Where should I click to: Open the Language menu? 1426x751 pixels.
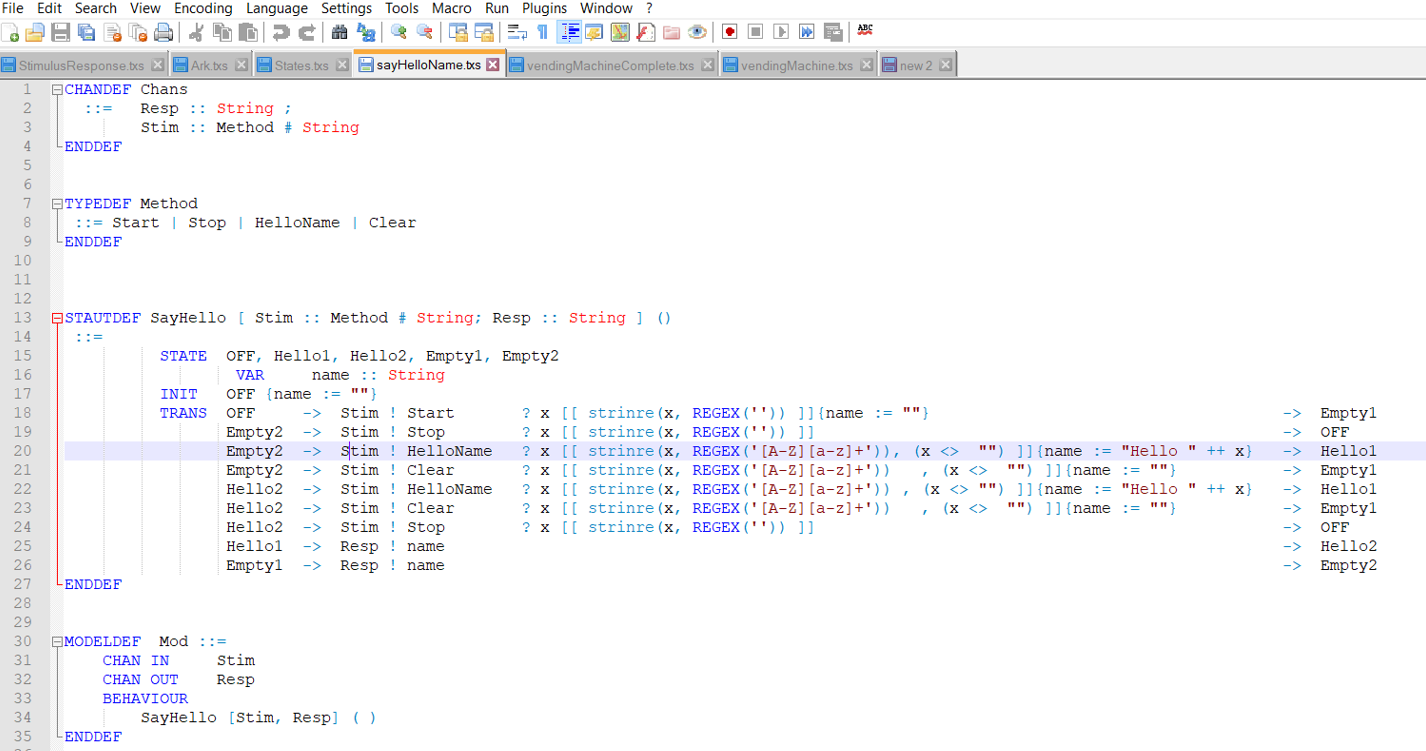pyautogui.click(x=277, y=8)
